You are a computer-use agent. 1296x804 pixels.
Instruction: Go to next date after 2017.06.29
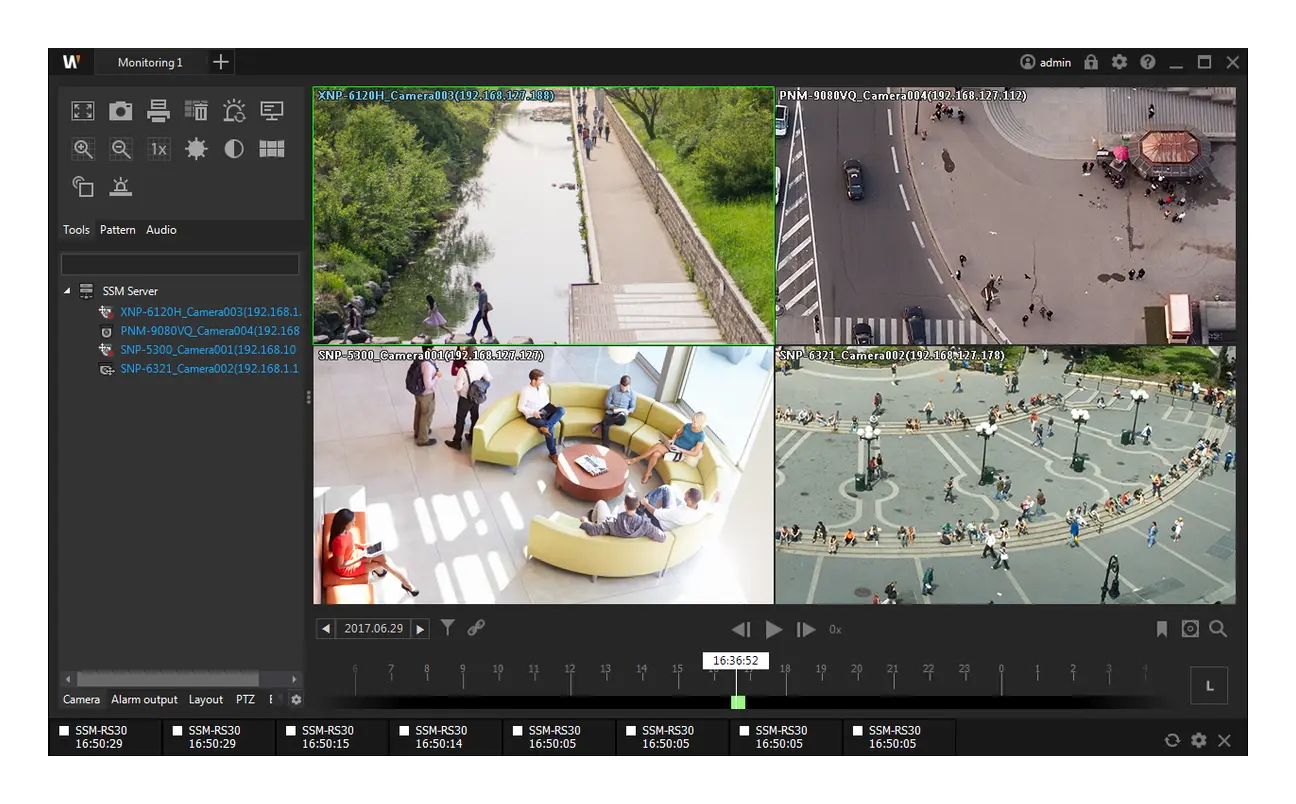[421, 629]
